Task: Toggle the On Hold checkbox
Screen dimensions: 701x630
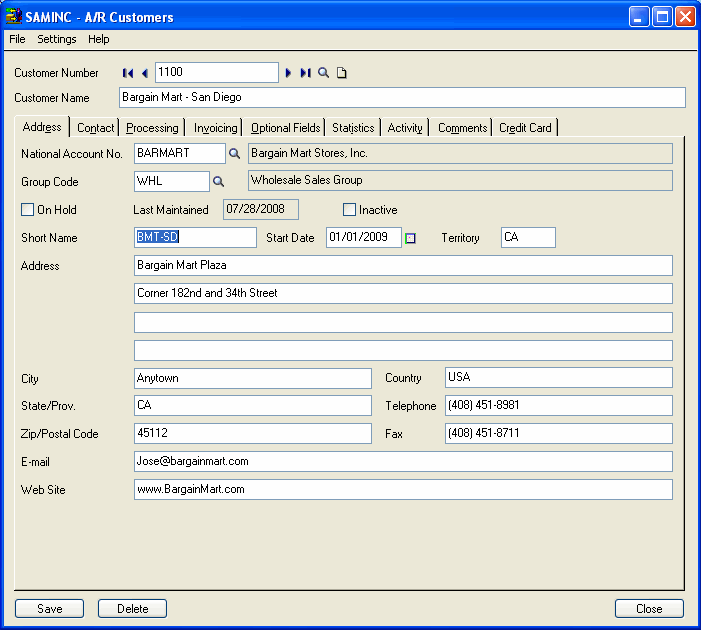Action: 28,210
